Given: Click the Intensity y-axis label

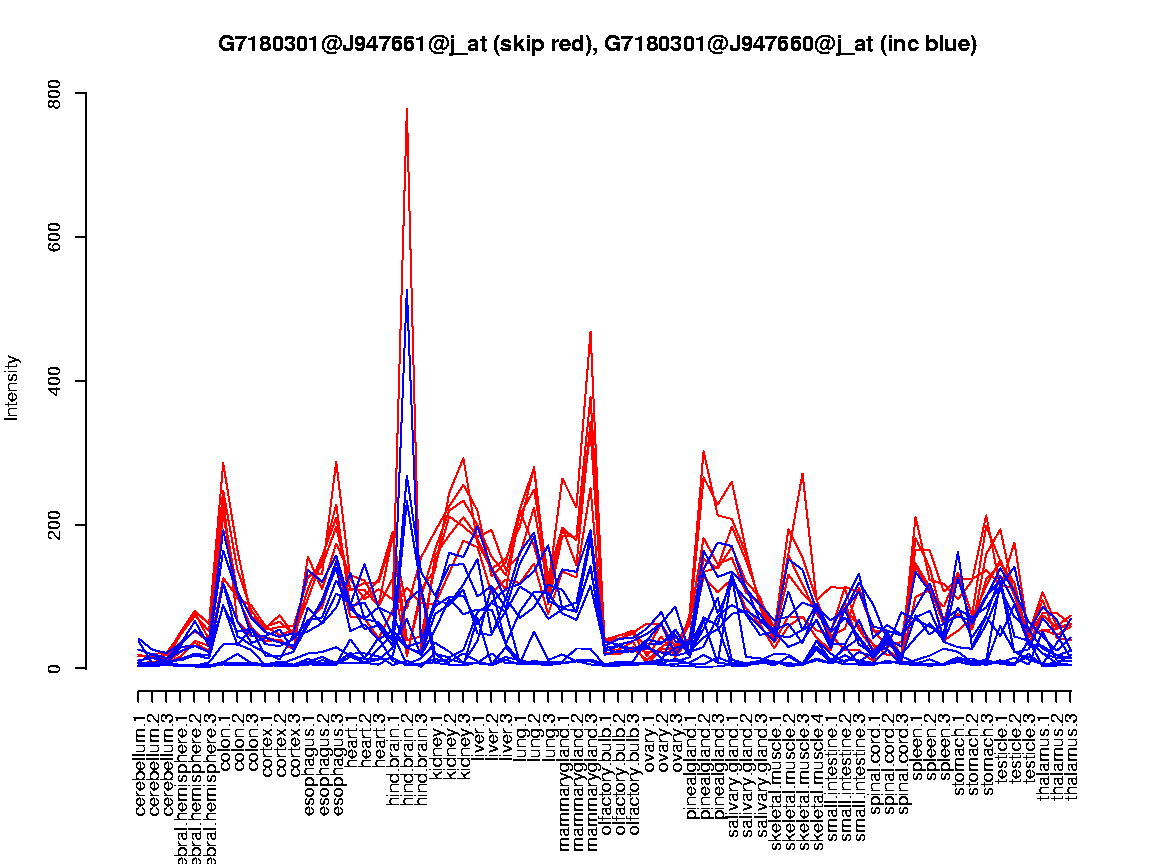Looking at the screenshot, I should (x=13, y=387).
